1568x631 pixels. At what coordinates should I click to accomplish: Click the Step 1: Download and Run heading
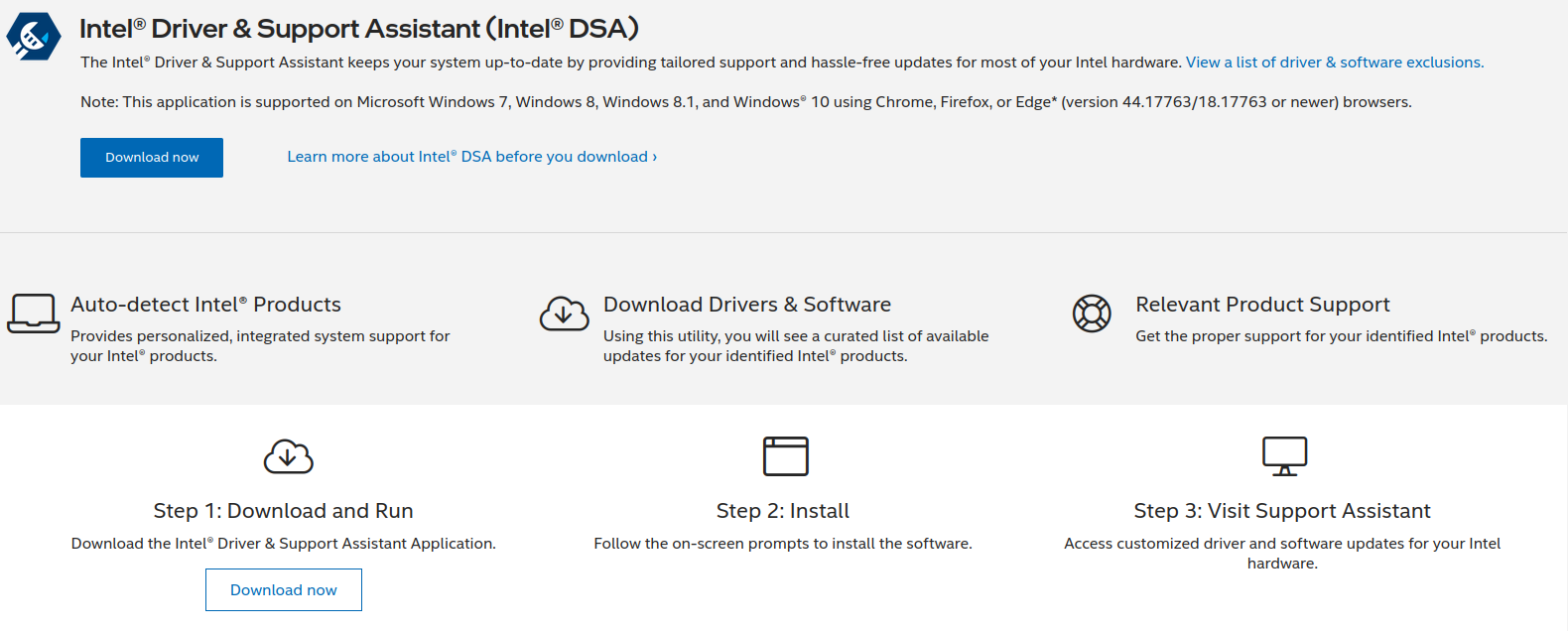(284, 511)
